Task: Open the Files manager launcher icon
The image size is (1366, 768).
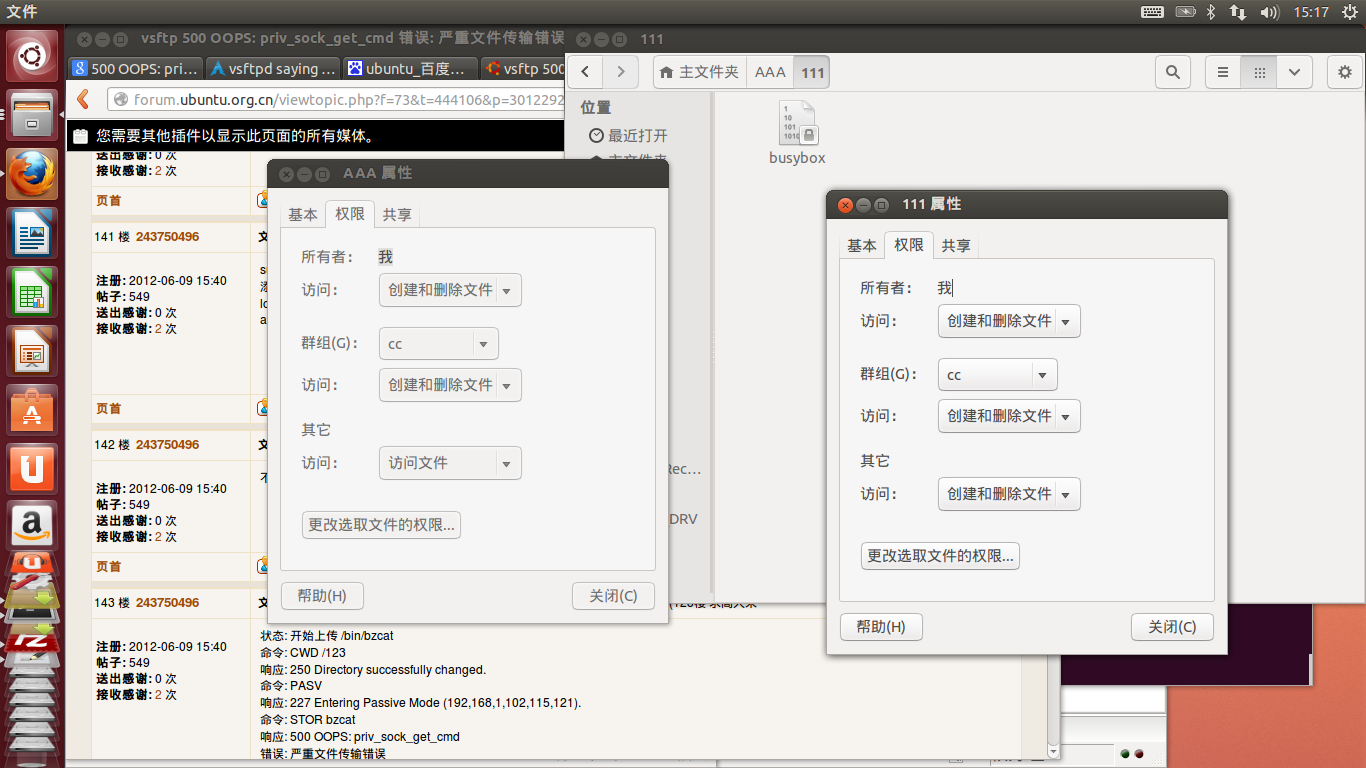Action: 33,114
